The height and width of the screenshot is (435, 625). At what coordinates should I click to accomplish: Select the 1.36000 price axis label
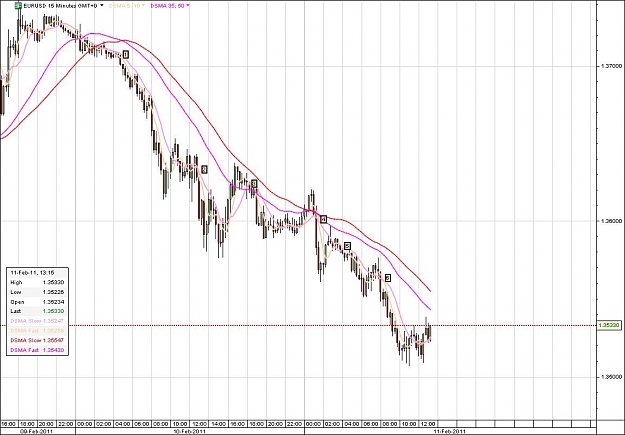pyautogui.click(x=611, y=221)
